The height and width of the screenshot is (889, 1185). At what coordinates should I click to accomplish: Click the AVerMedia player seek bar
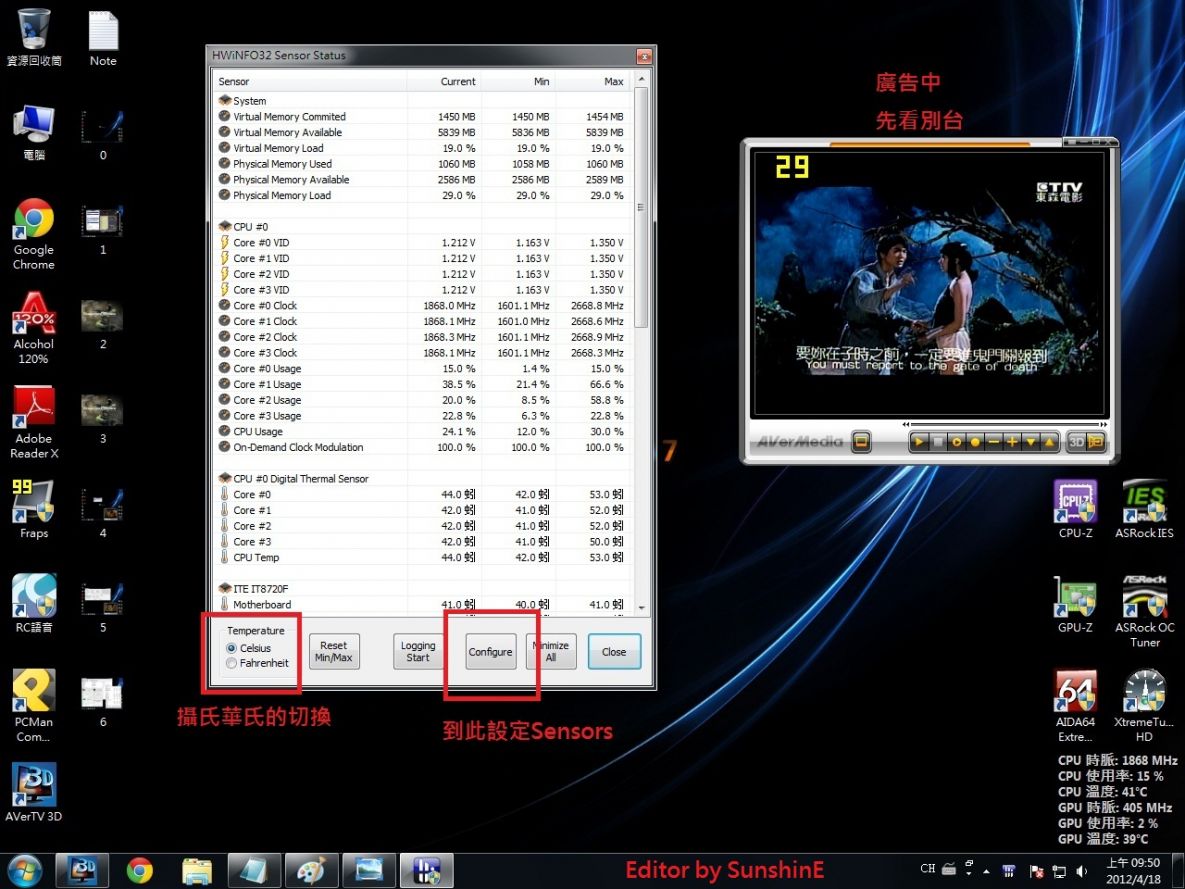point(1006,425)
